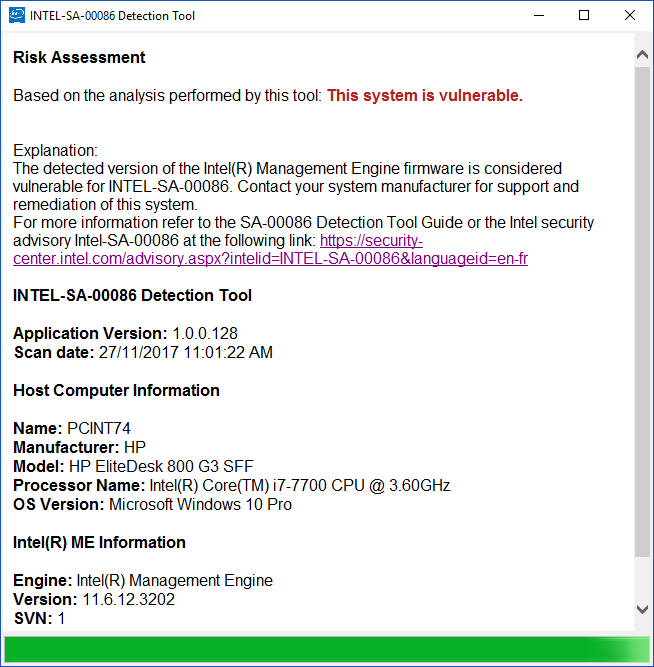Click the scrollbar up arrow
The image size is (654, 667).
pos(643,55)
